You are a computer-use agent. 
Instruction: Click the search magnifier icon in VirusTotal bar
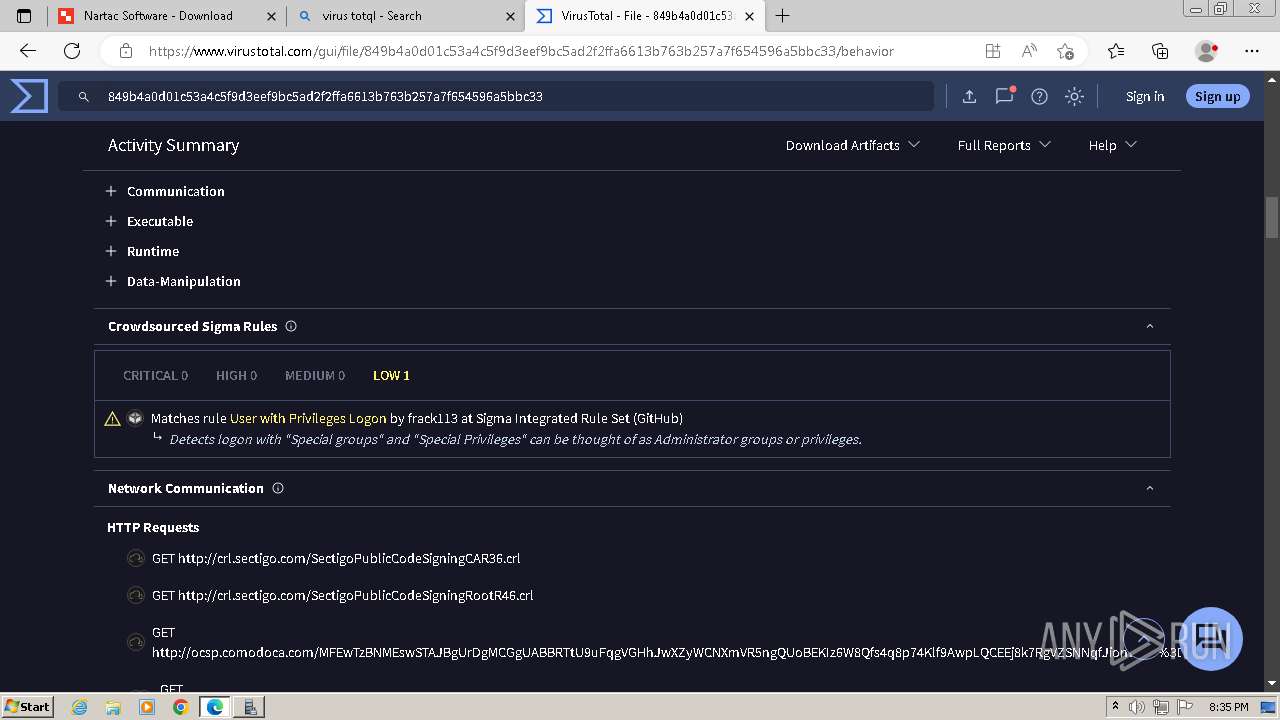click(x=84, y=97)
